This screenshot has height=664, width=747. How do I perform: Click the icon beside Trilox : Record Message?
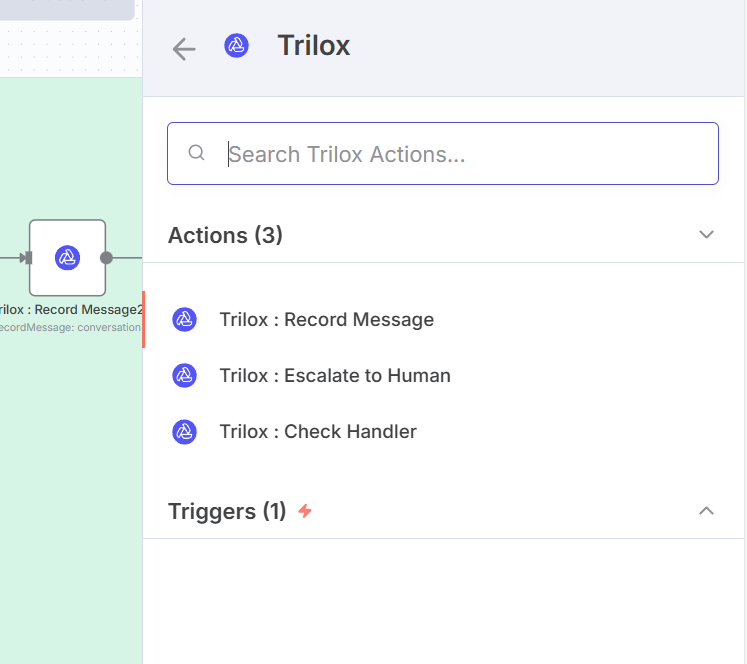pos(184,319)
